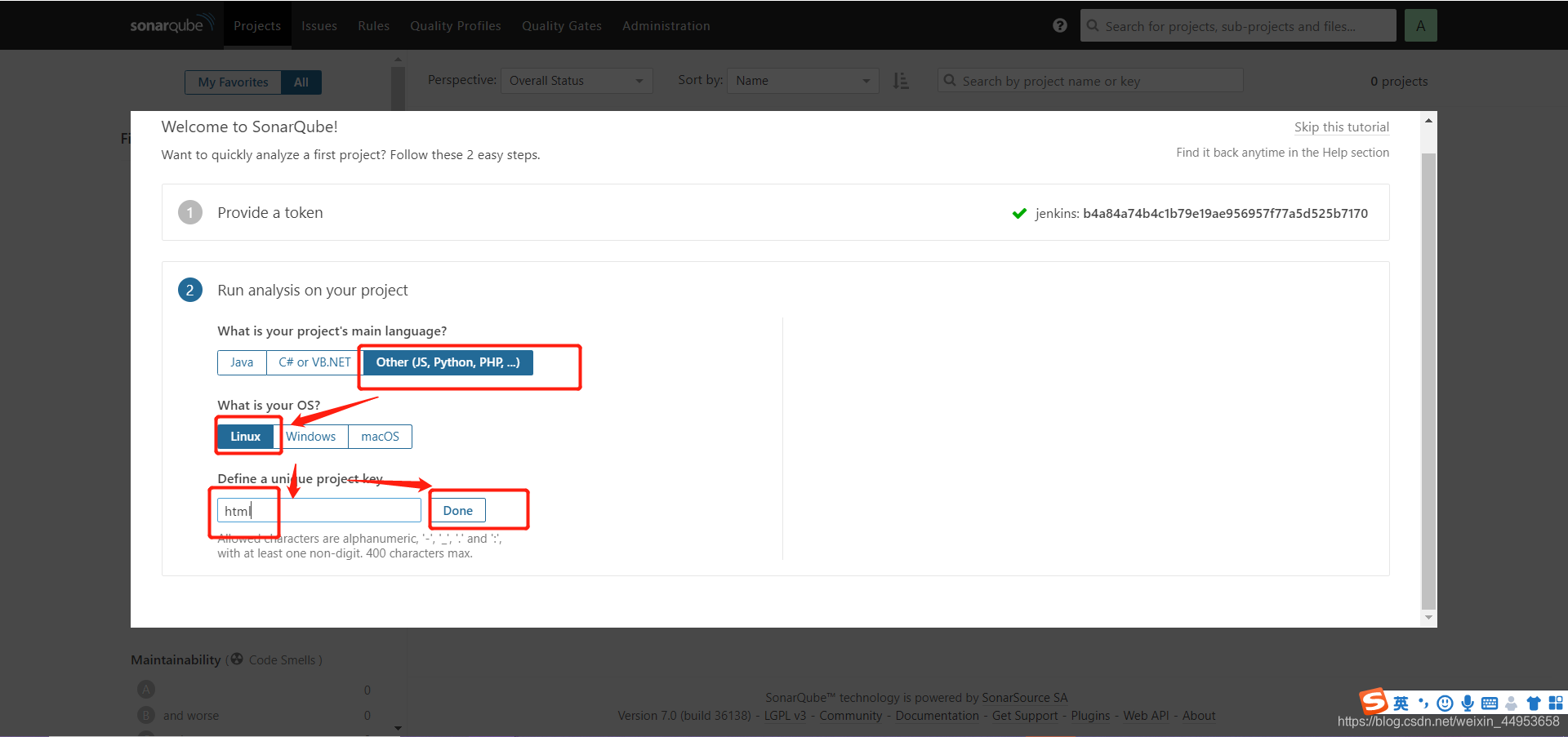Click the Done button

click(x=457, y=511)
